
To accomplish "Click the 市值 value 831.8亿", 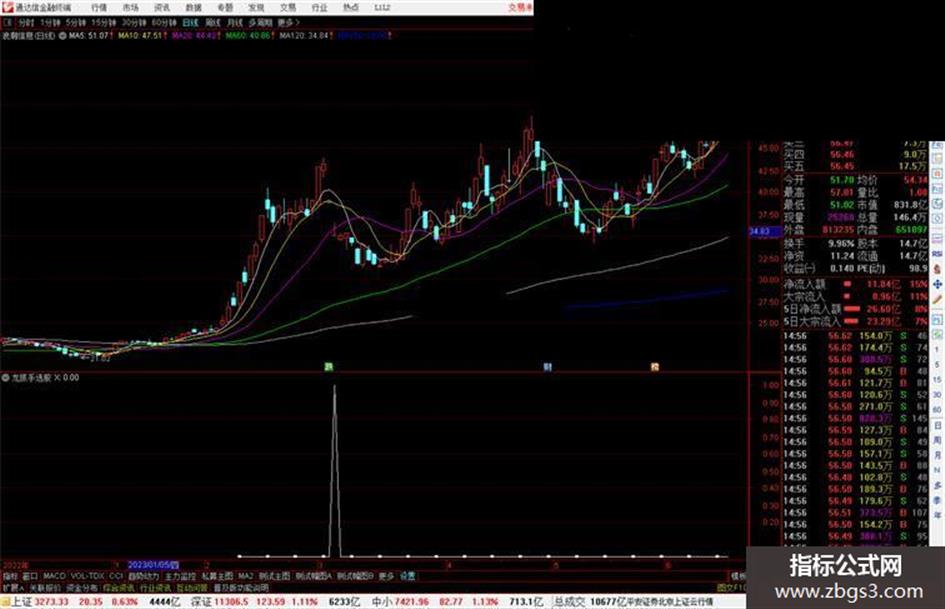I will [911, 205].
